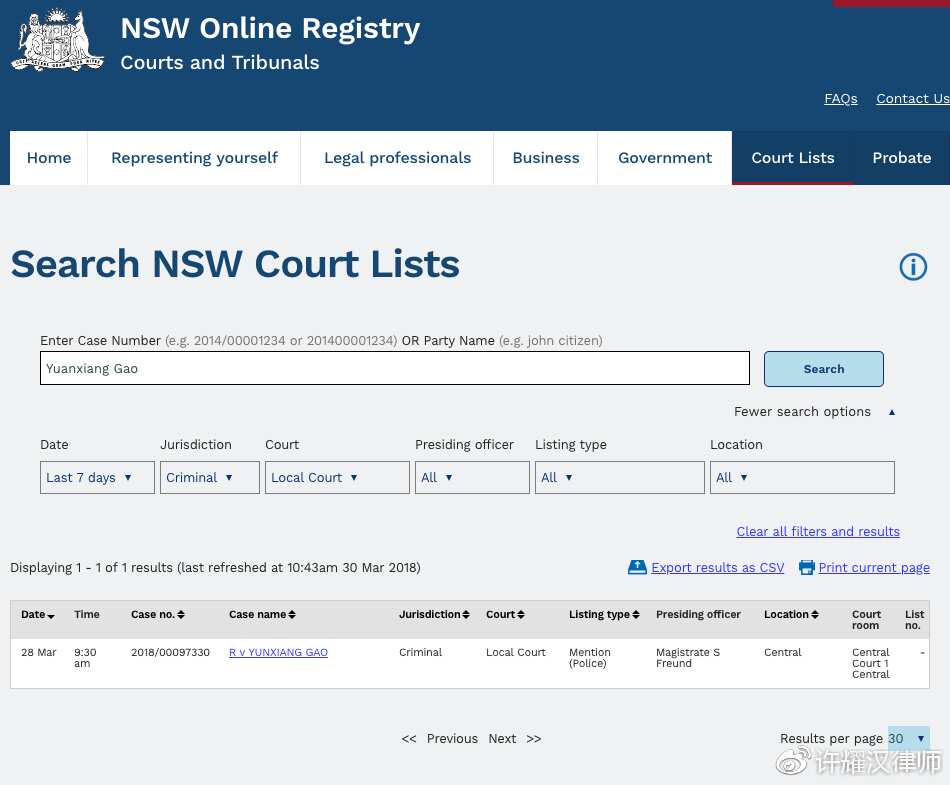Open the case R v YUNXIANG GAO

coord(278,652)
